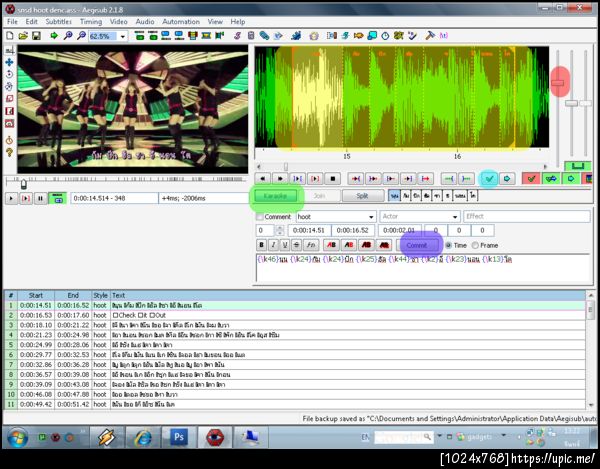Play current line in audio

[x=315, y=179]
